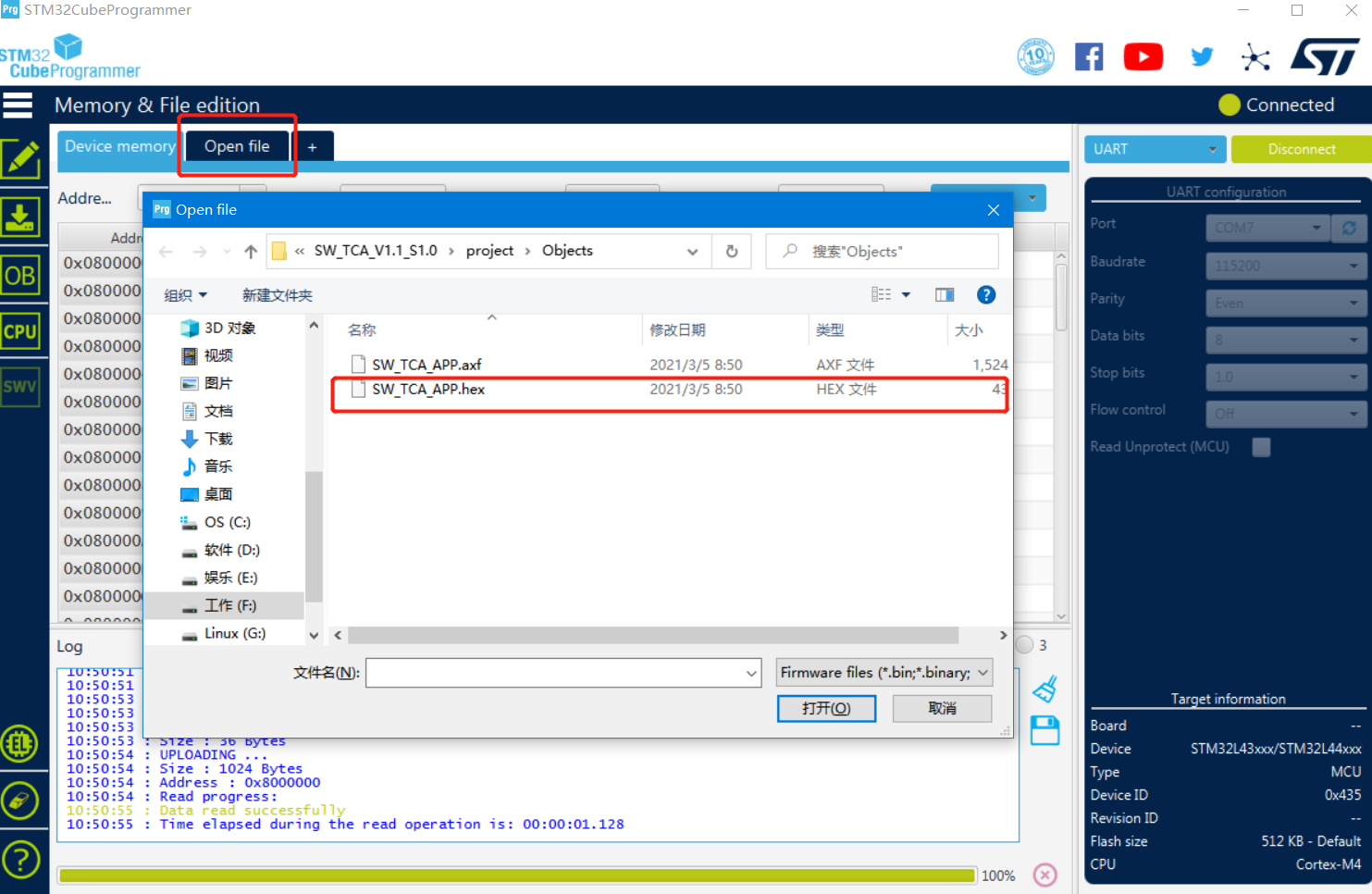
Task: Click the green Connected status indicator
Action: (1228, 105)
